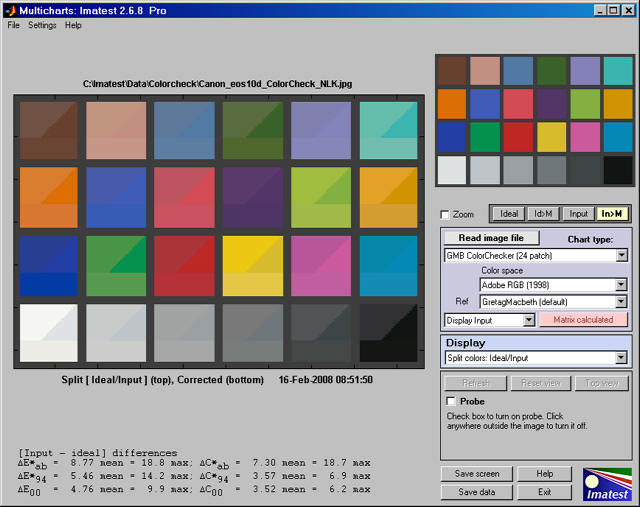Click the Top view button
Viewport: 640px width, 507px height.
tap(602, 383)
